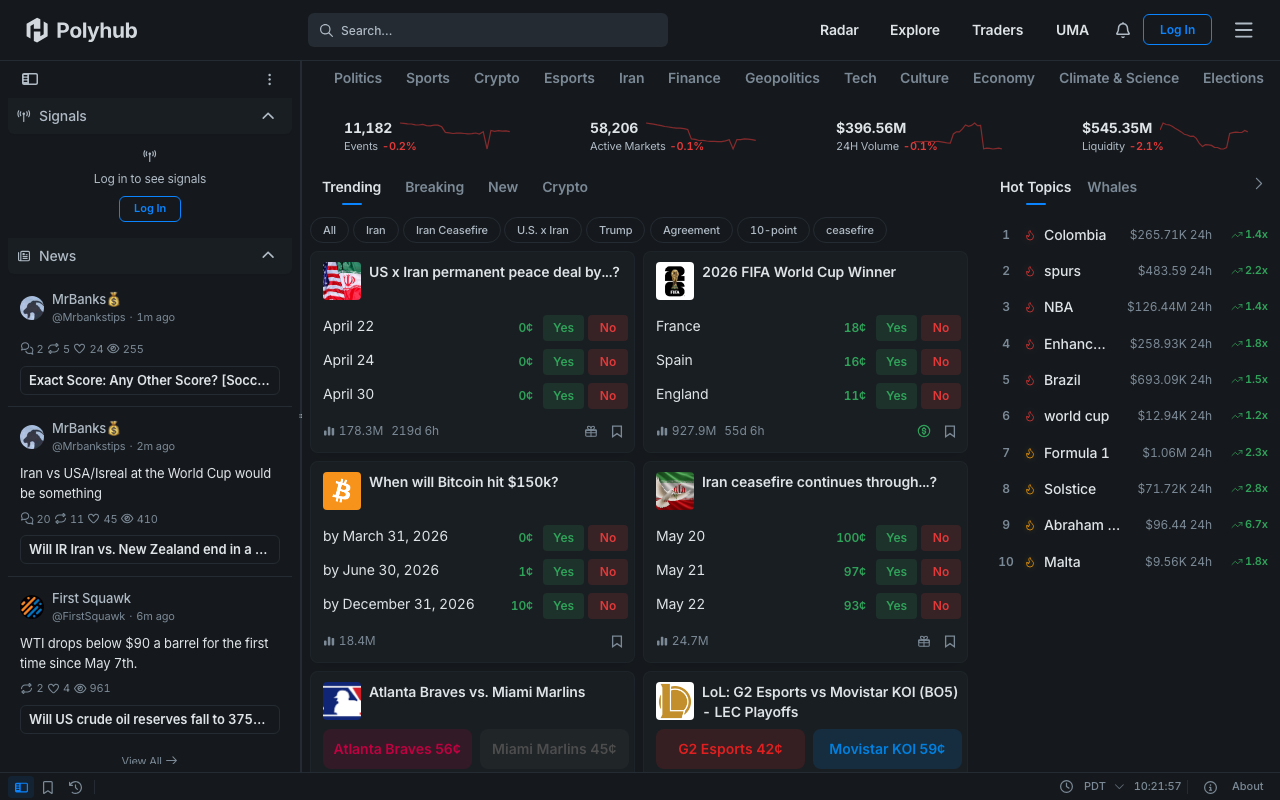Open the Climate & Science category
The height and width of the screenshot is (800, 1280).
(1119, 78)
